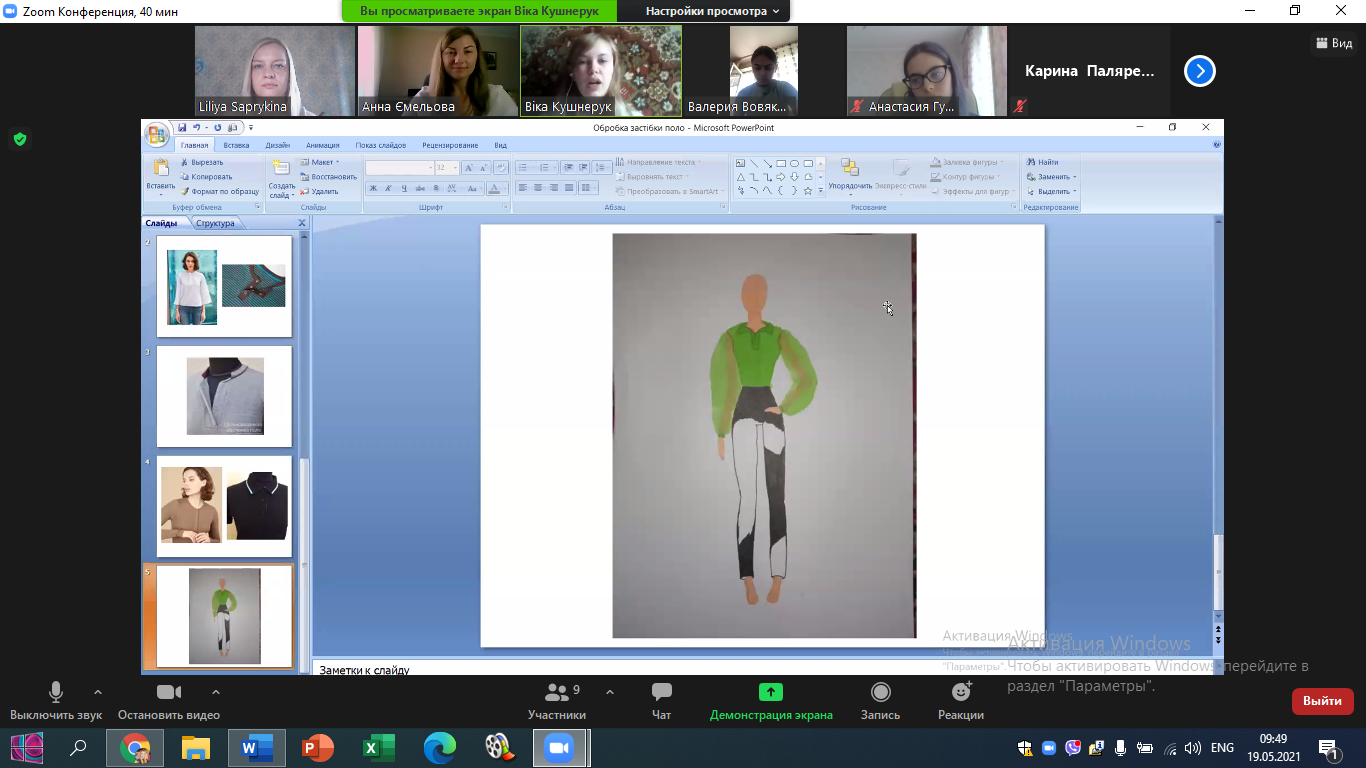The image size is (1366, 768).
Task: Open PowerPoint from Windows taskbar
Action: pos(318,747)
